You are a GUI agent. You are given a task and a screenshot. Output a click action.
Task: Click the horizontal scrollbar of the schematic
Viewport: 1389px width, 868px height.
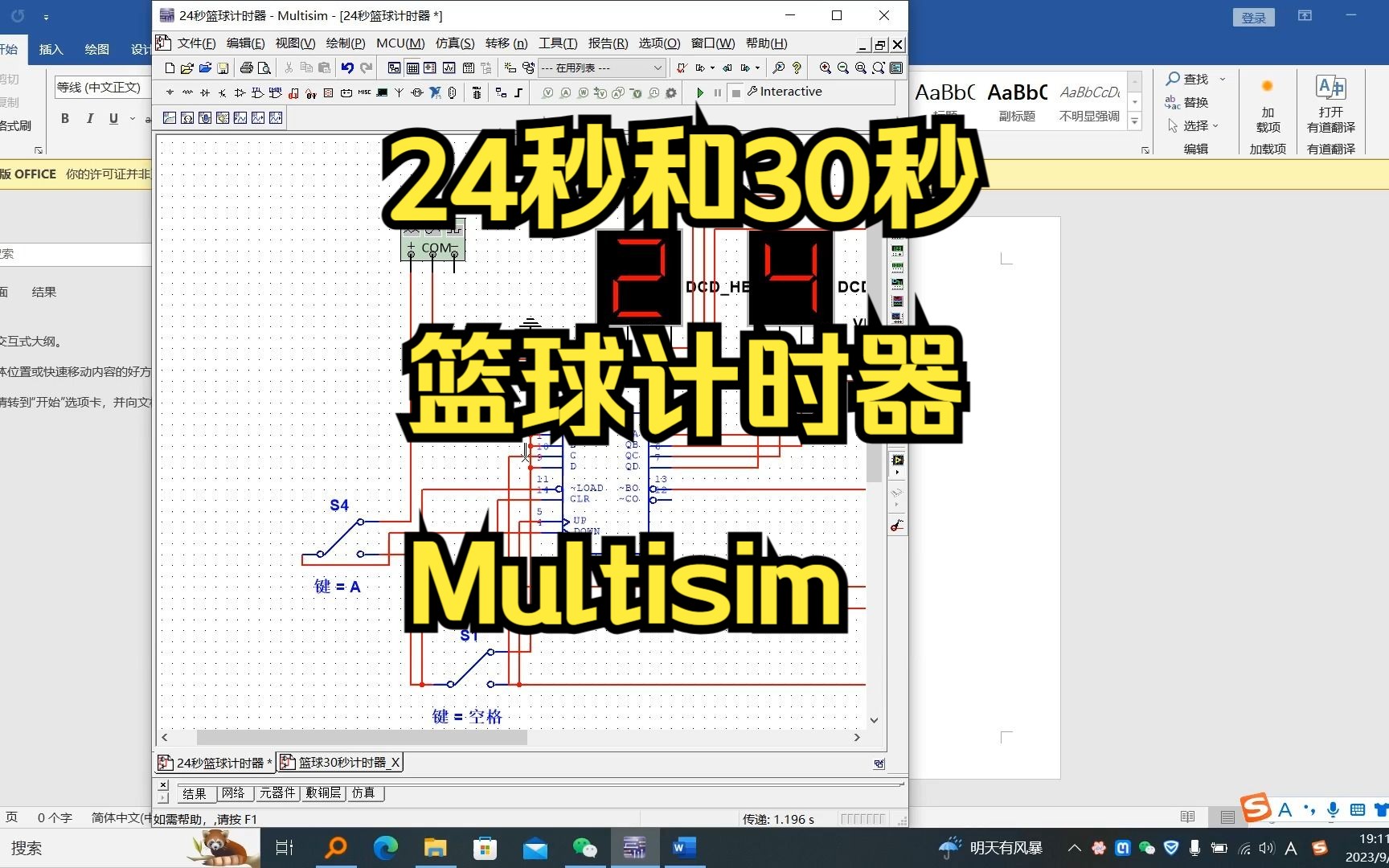362,737
